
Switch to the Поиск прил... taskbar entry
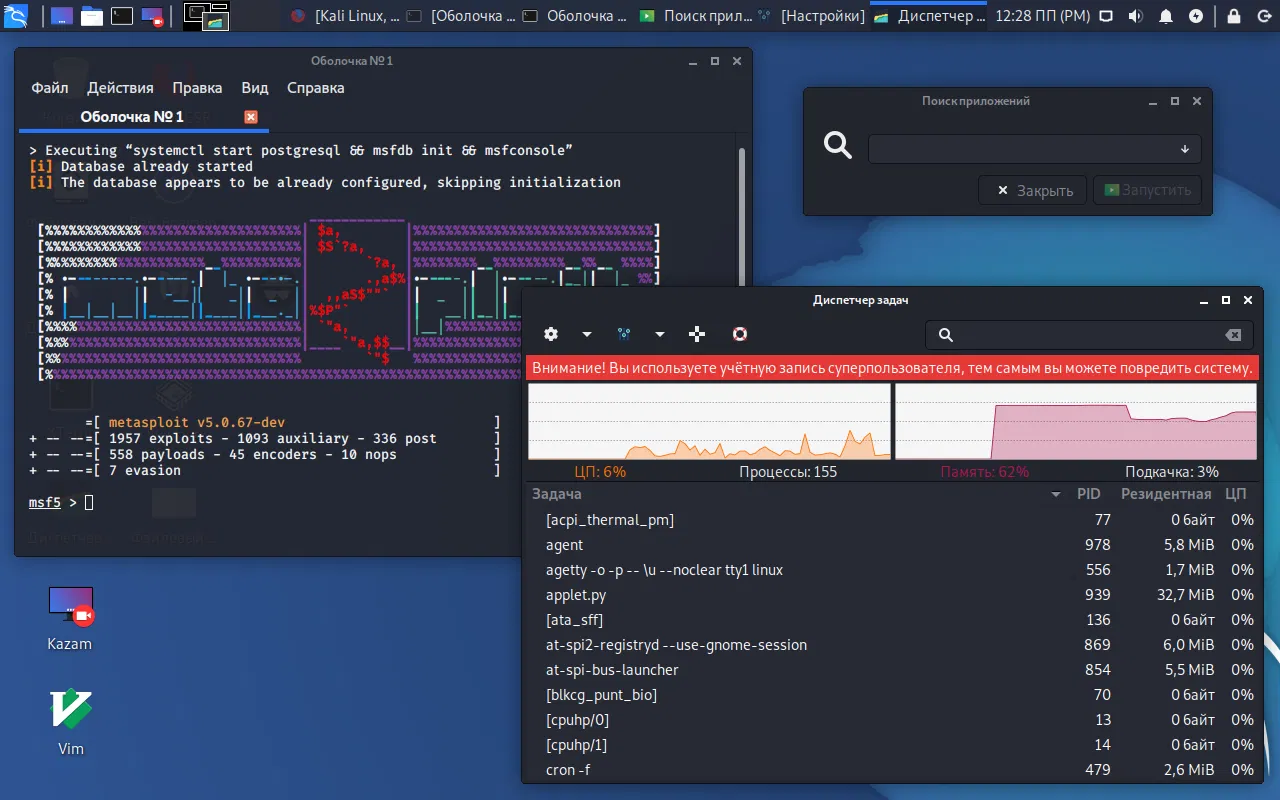(x=694, y=16)
